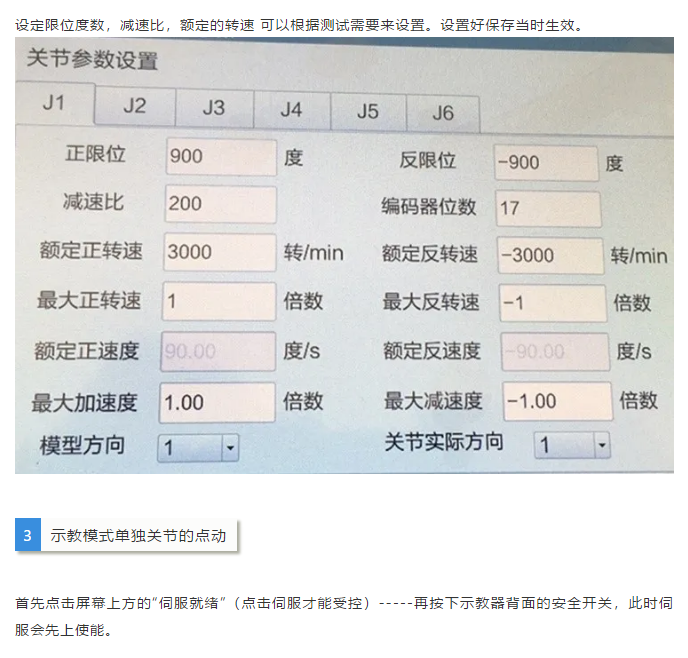The height and width of the screenshot is (658, 688).
Task: Click the 最大反转速 multiplier field
Action: 551,303
